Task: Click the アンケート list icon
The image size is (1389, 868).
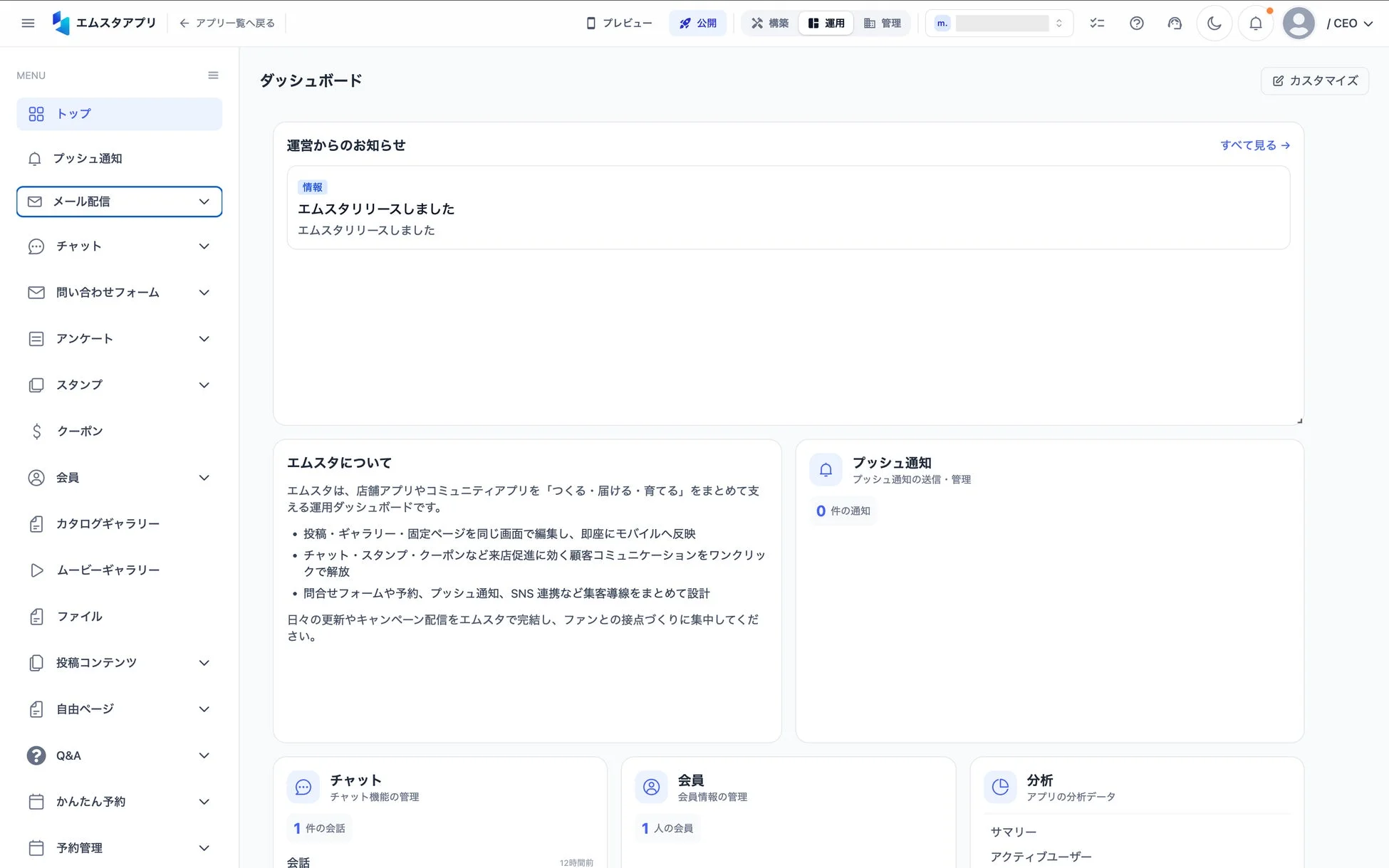Action: pos(36,339)
